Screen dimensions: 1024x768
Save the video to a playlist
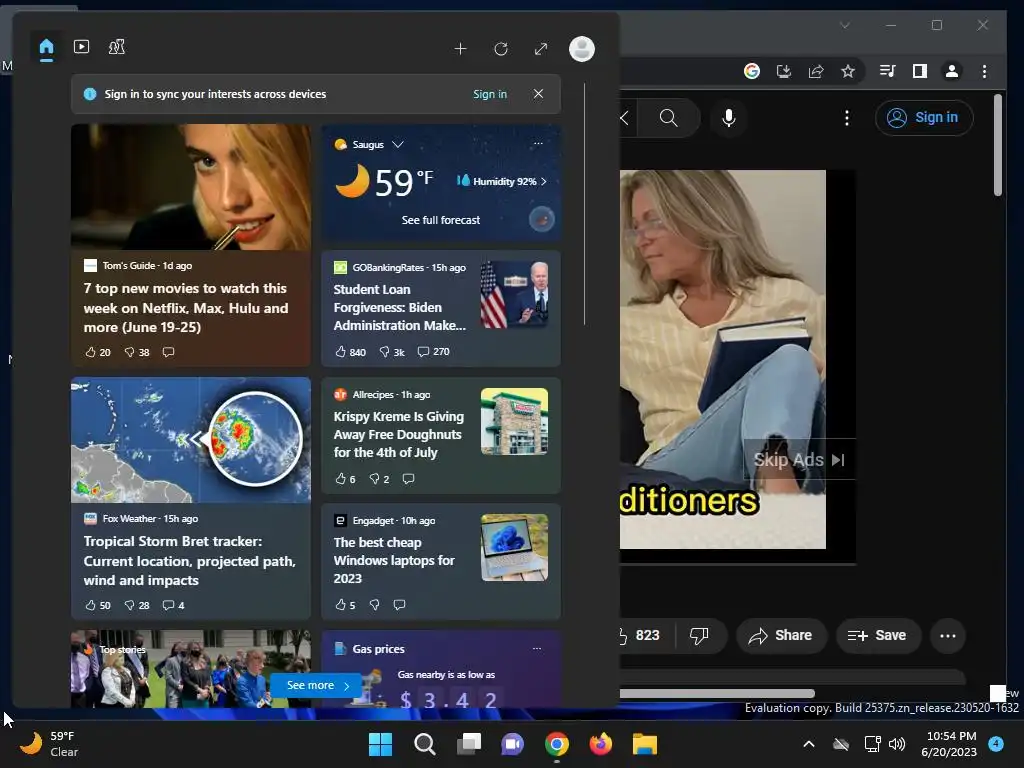[877, 635]
